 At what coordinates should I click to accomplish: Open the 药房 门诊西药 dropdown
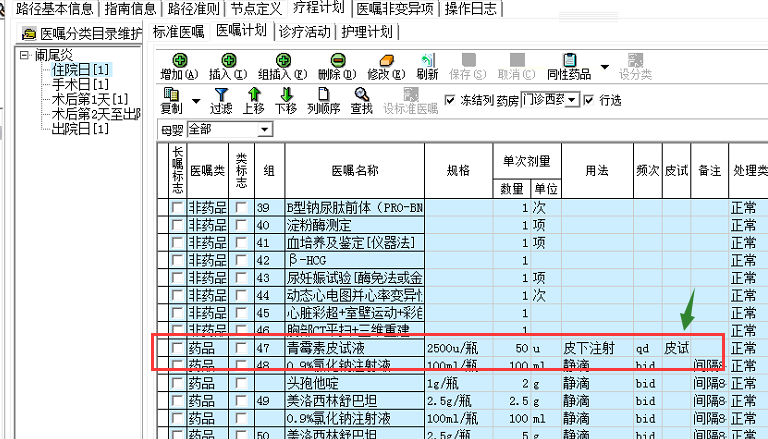point(572,100)
